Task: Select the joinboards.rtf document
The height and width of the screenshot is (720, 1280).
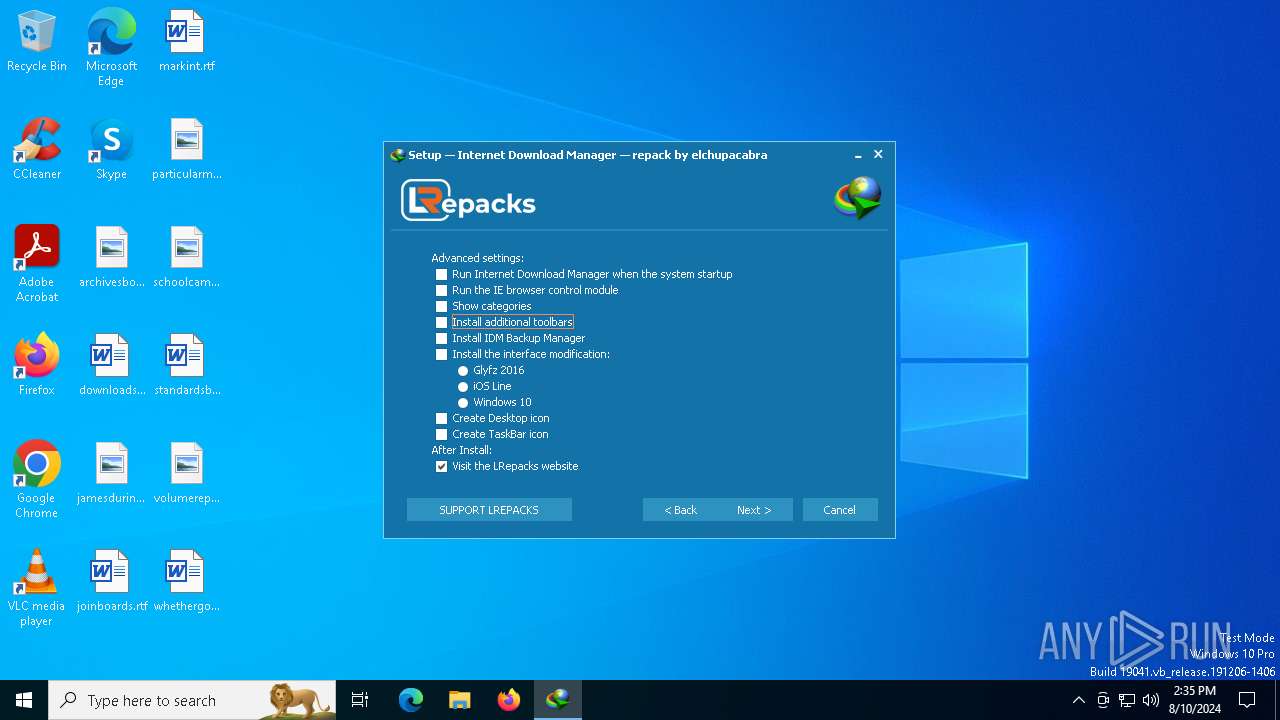Action: (111, 582)
